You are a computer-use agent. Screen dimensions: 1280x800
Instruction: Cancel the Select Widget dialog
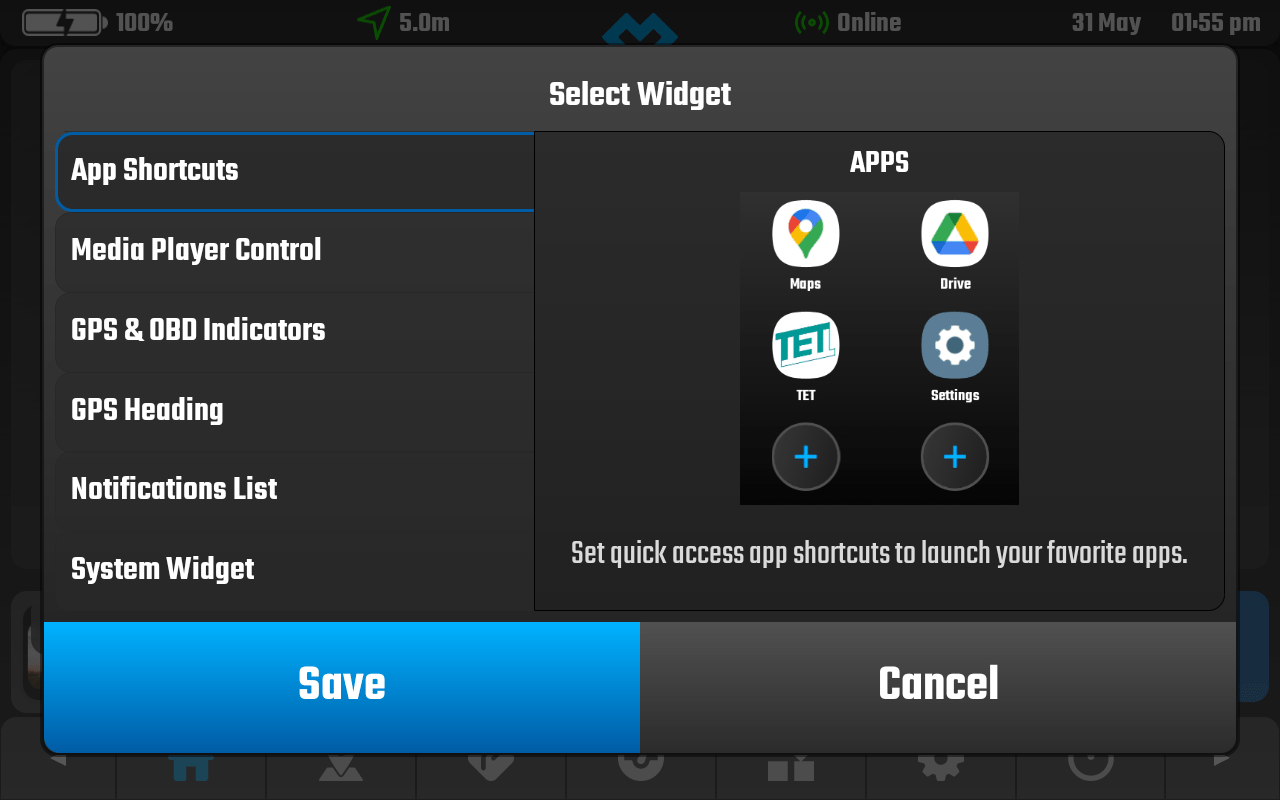point(938,686)
